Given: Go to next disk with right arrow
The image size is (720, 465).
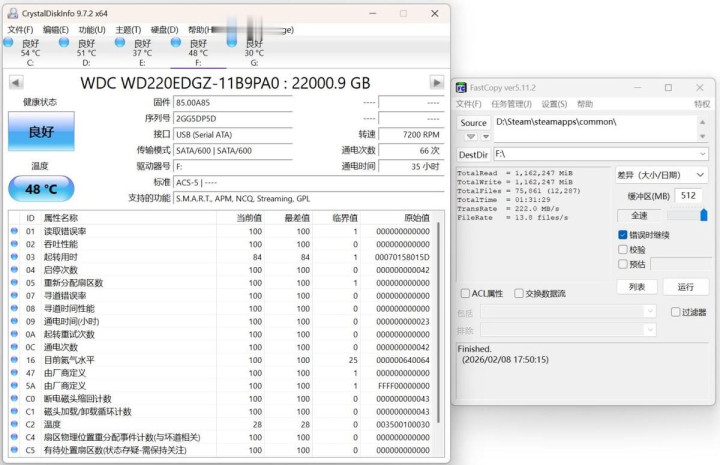Looking at the screenshot, I should coord(437,82).
